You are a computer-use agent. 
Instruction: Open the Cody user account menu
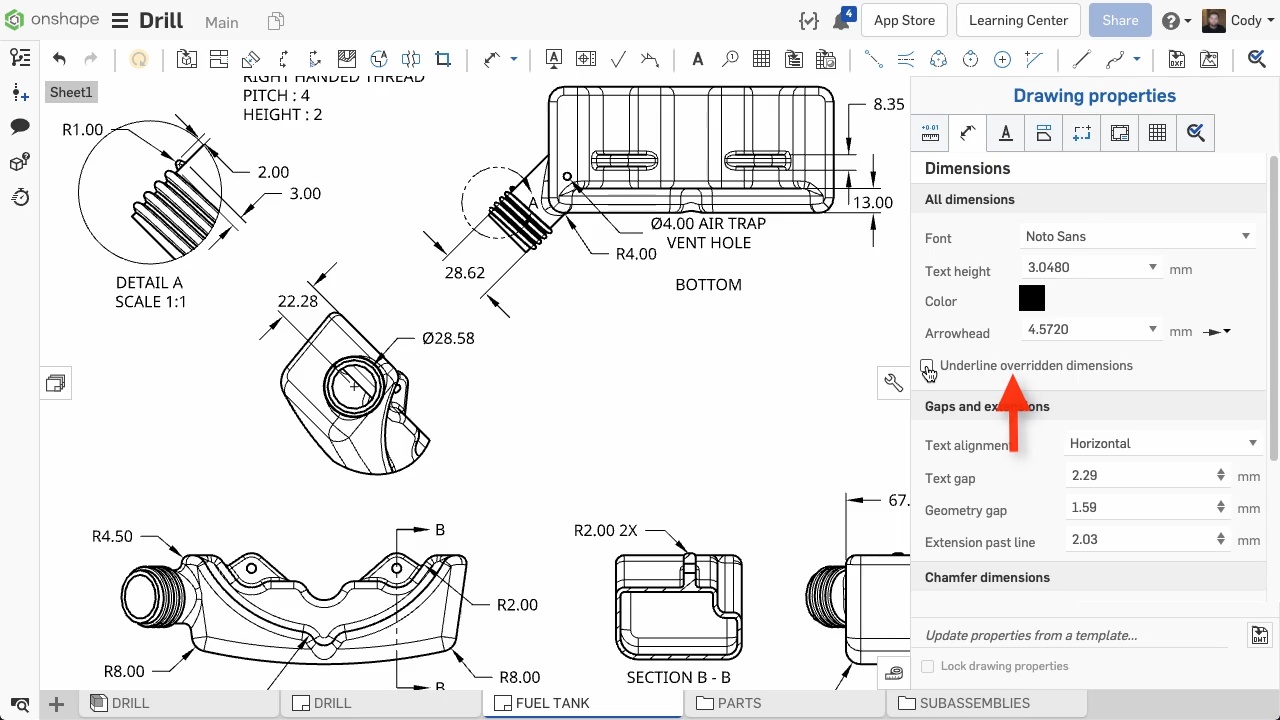click(1237, 21)
